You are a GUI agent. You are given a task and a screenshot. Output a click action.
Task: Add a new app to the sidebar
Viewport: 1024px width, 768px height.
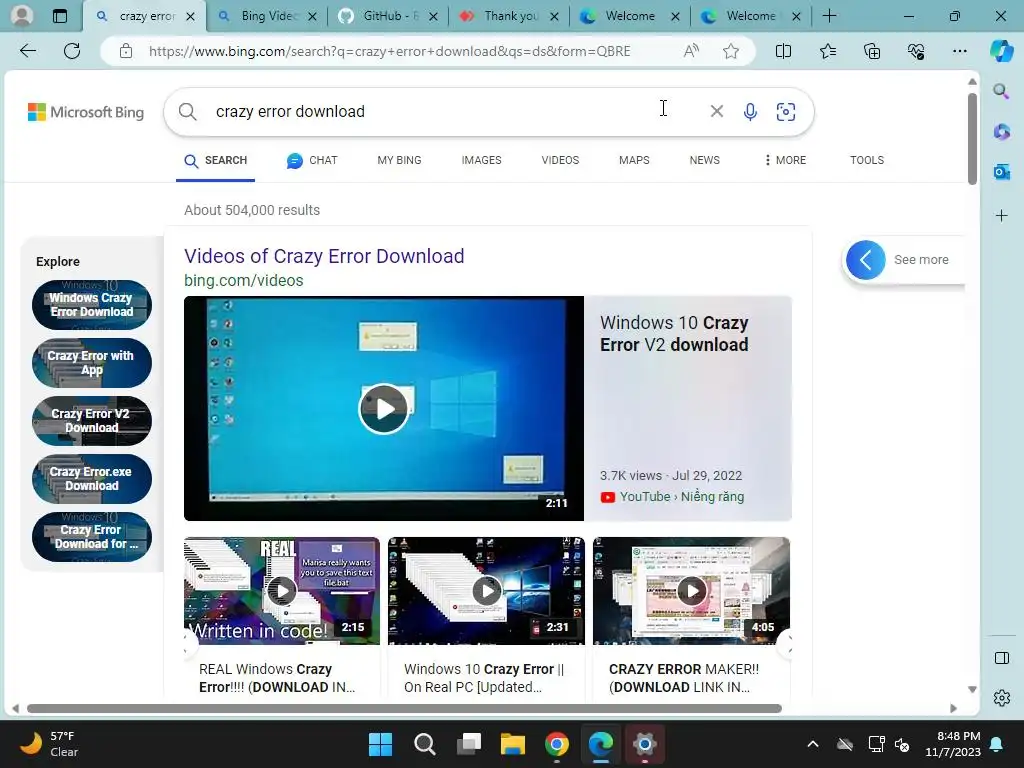[x=1001, y=216]
